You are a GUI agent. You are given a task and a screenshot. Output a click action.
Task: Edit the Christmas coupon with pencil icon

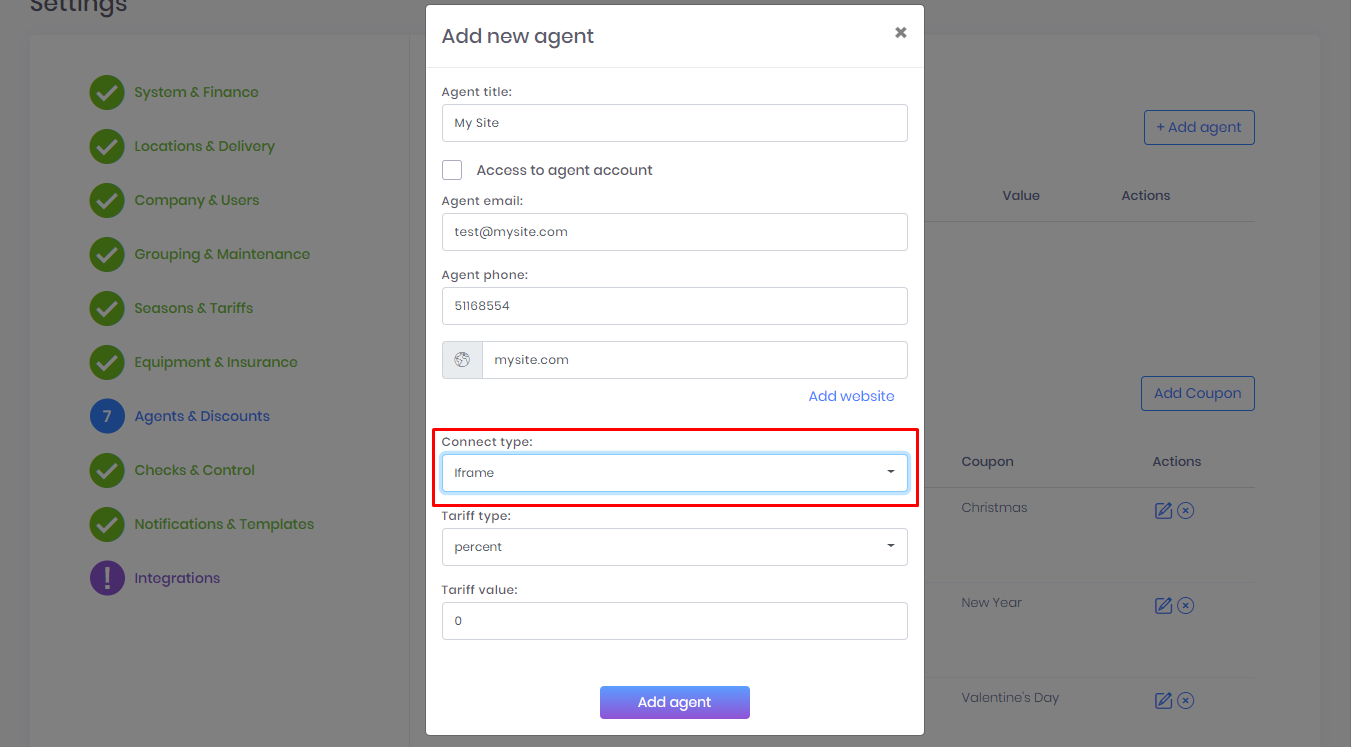1163,510
